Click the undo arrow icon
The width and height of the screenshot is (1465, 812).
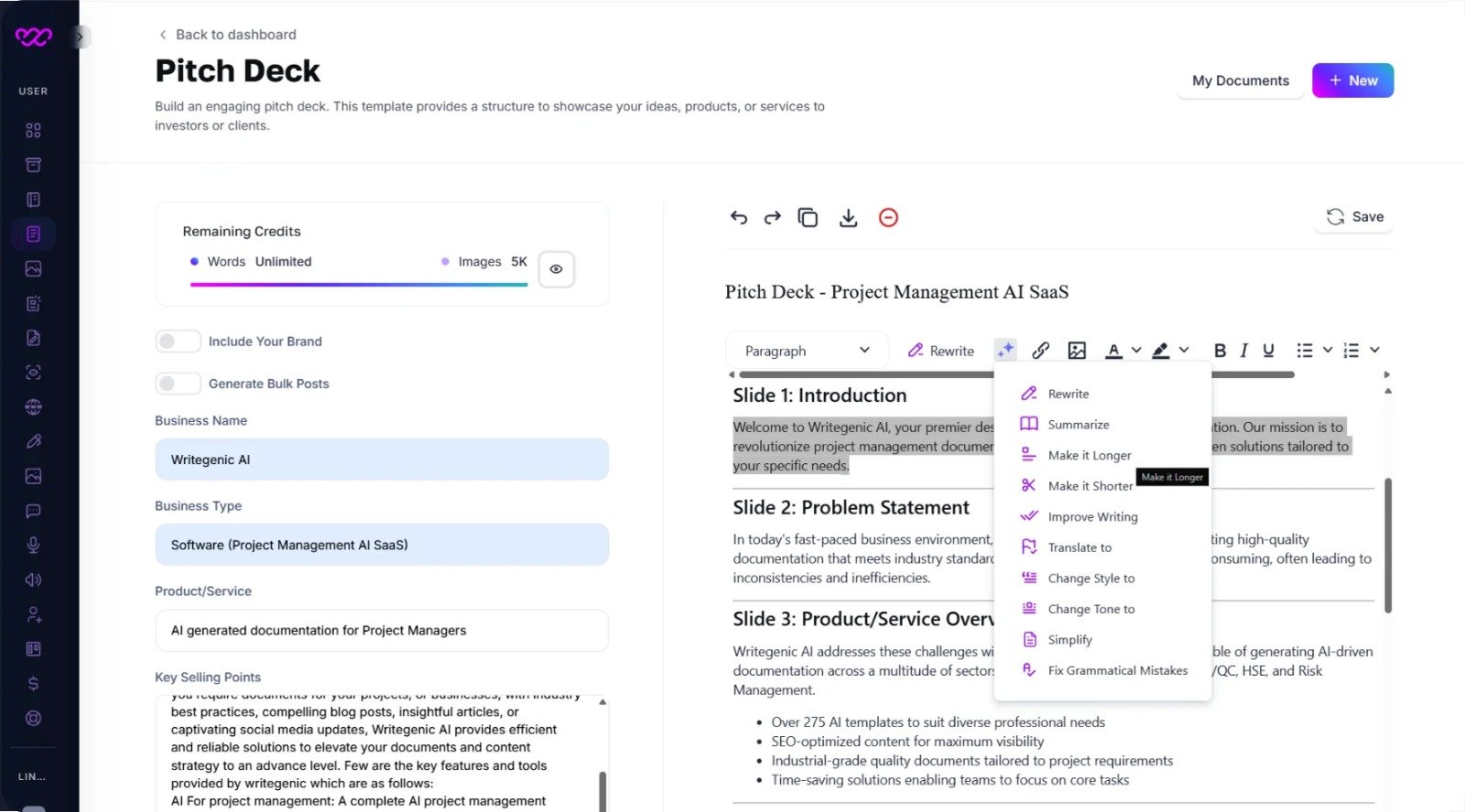(x=739, y=218)
